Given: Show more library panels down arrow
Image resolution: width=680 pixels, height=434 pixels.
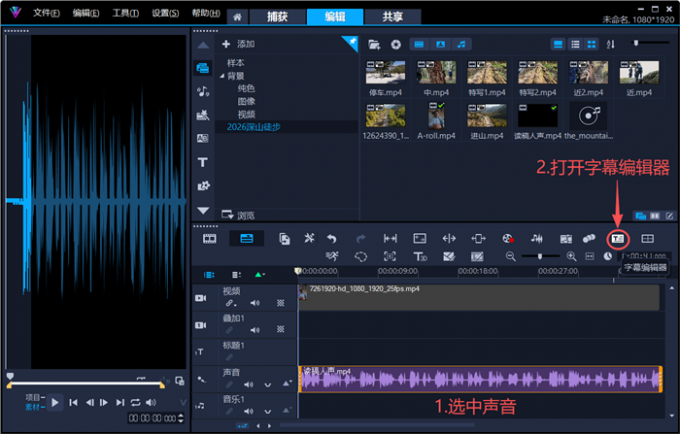Looking at the screenshot, I should (203, 211).
